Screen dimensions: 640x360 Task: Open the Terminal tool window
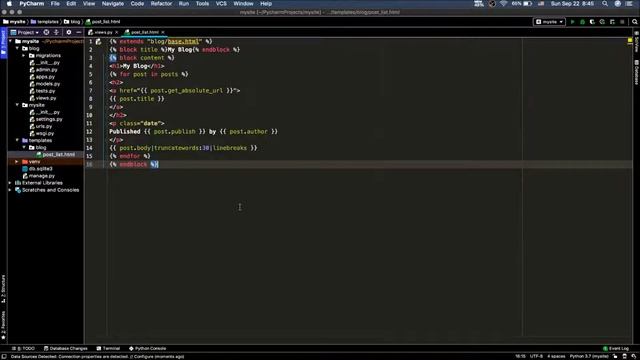pyautogui.click(x=108, y=349)
